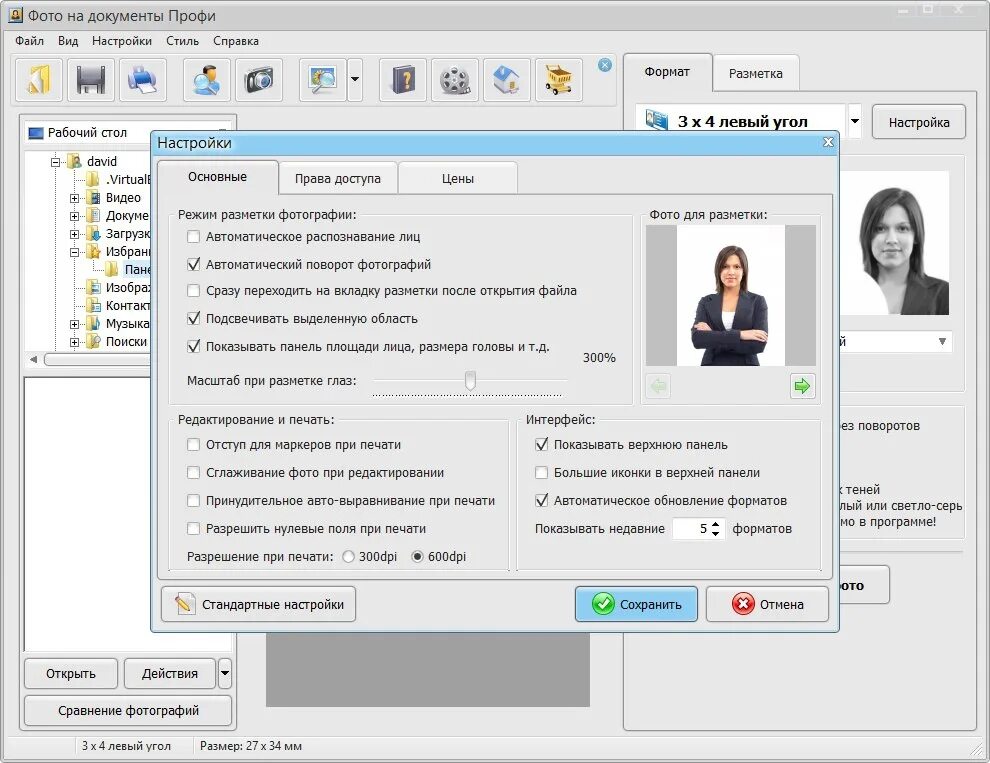The image size is (990, 763).
Task: Show next sample photo with green arrow
Action: click(x=802, y=386)
